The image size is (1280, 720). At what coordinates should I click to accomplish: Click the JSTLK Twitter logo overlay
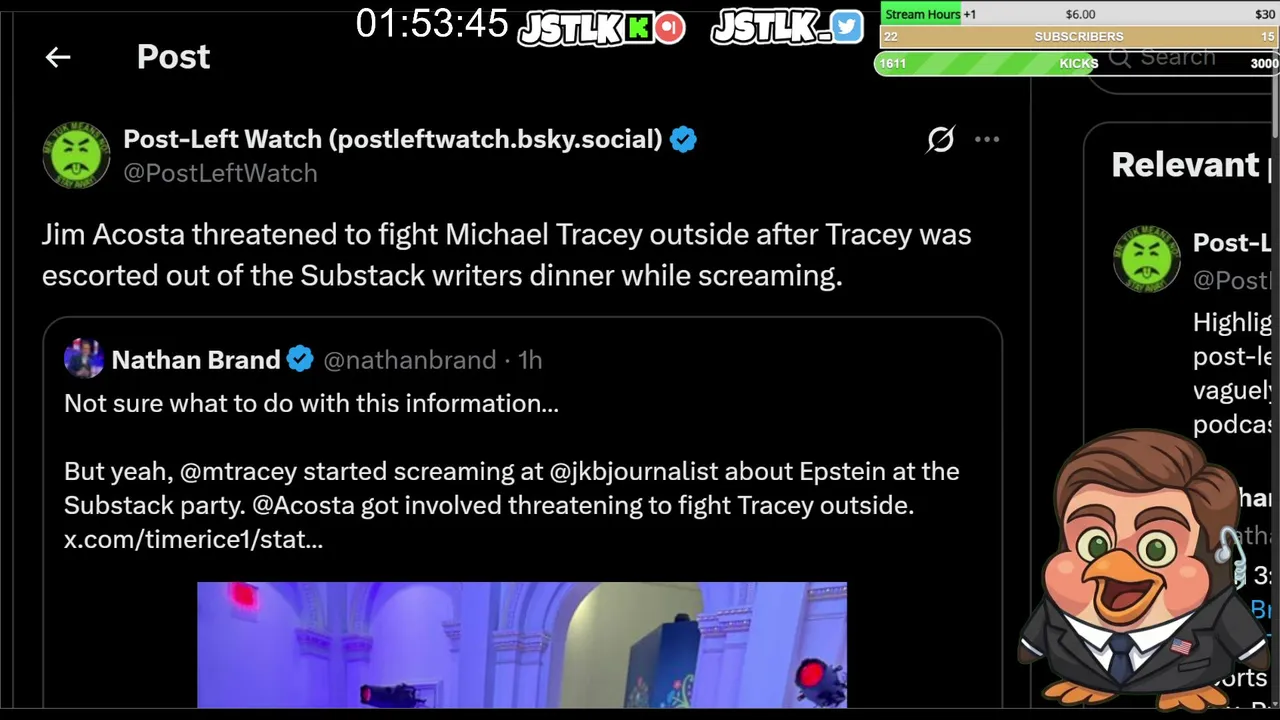(786, 27)
